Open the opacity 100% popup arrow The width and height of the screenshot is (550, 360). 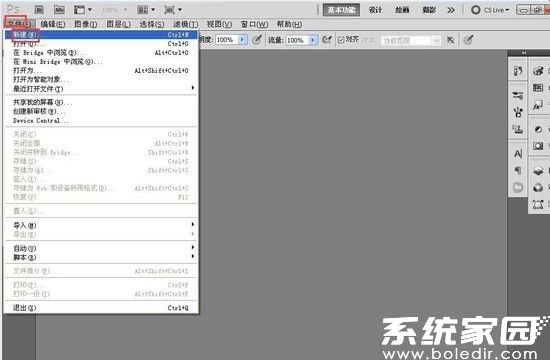[x=242, y=40]
